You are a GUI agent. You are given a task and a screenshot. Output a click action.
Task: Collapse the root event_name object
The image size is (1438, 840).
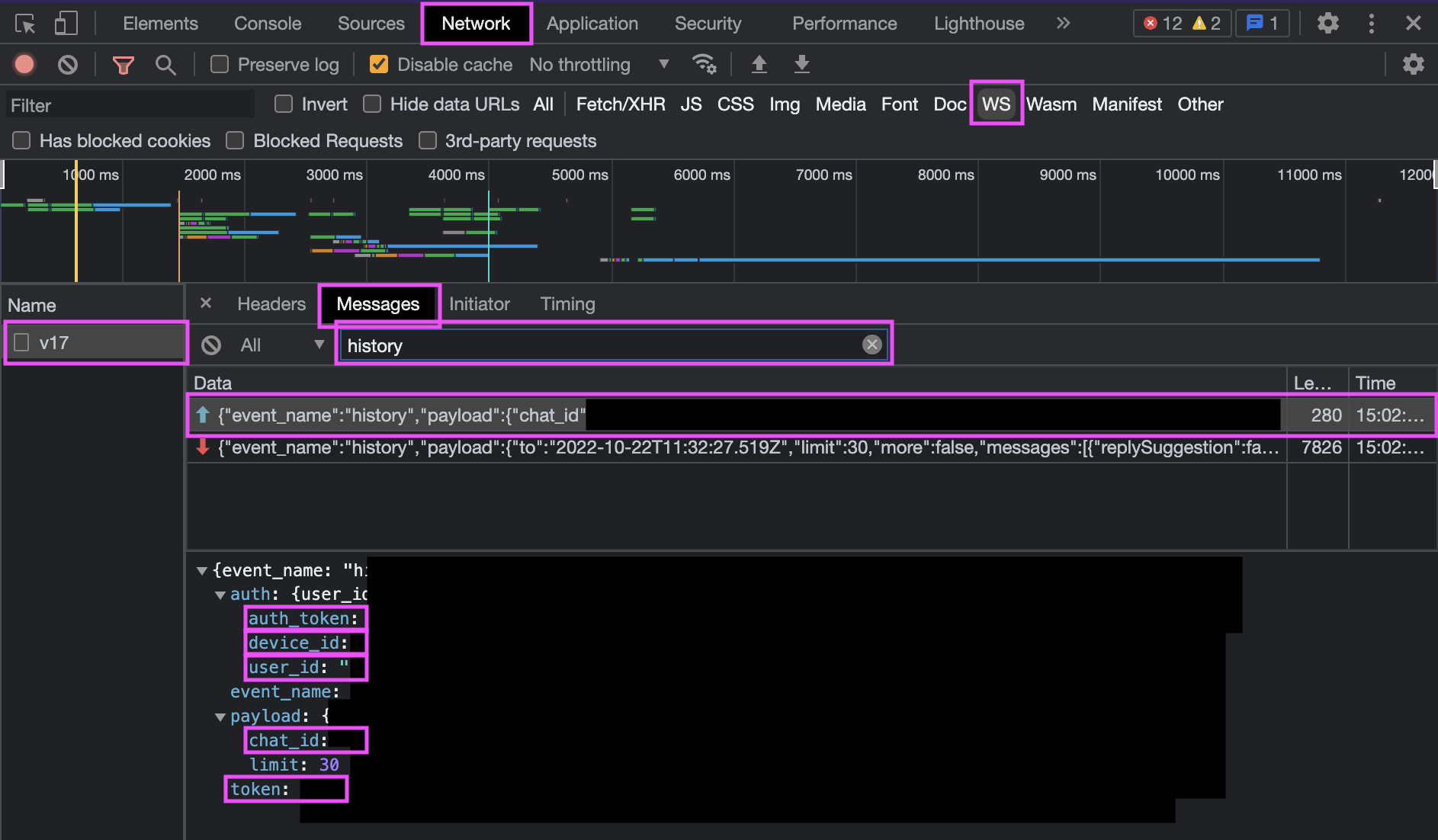[x=202, y=570]
